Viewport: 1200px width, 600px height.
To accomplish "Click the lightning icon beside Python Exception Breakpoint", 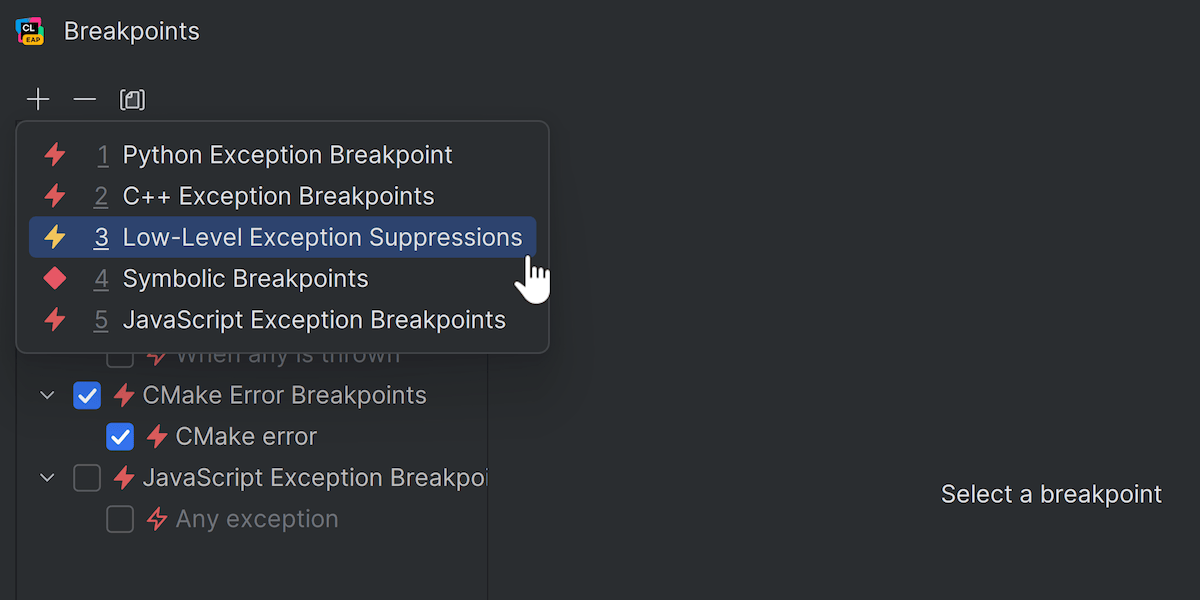I will click(55, 155).
